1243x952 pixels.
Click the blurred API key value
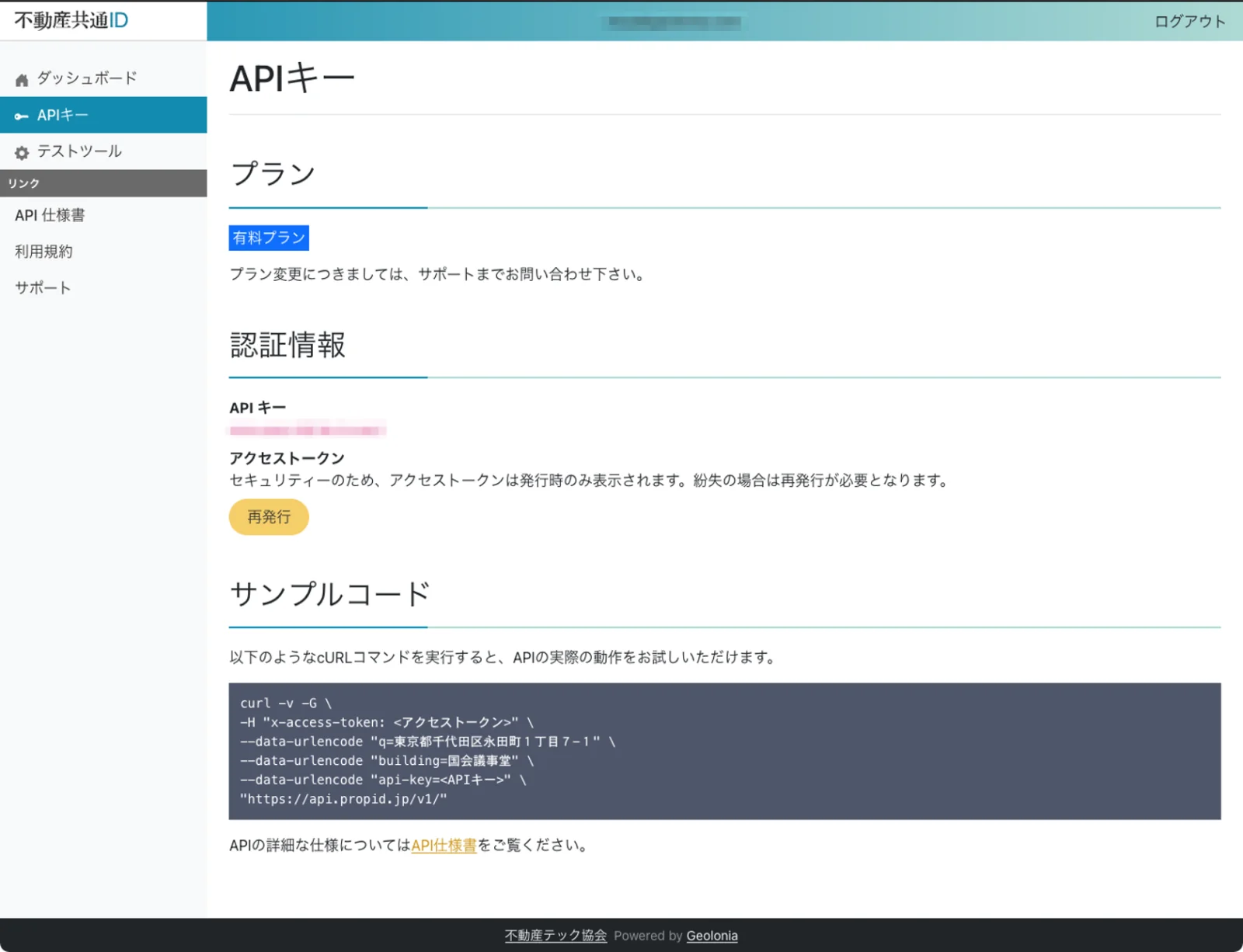coord(307,430)
